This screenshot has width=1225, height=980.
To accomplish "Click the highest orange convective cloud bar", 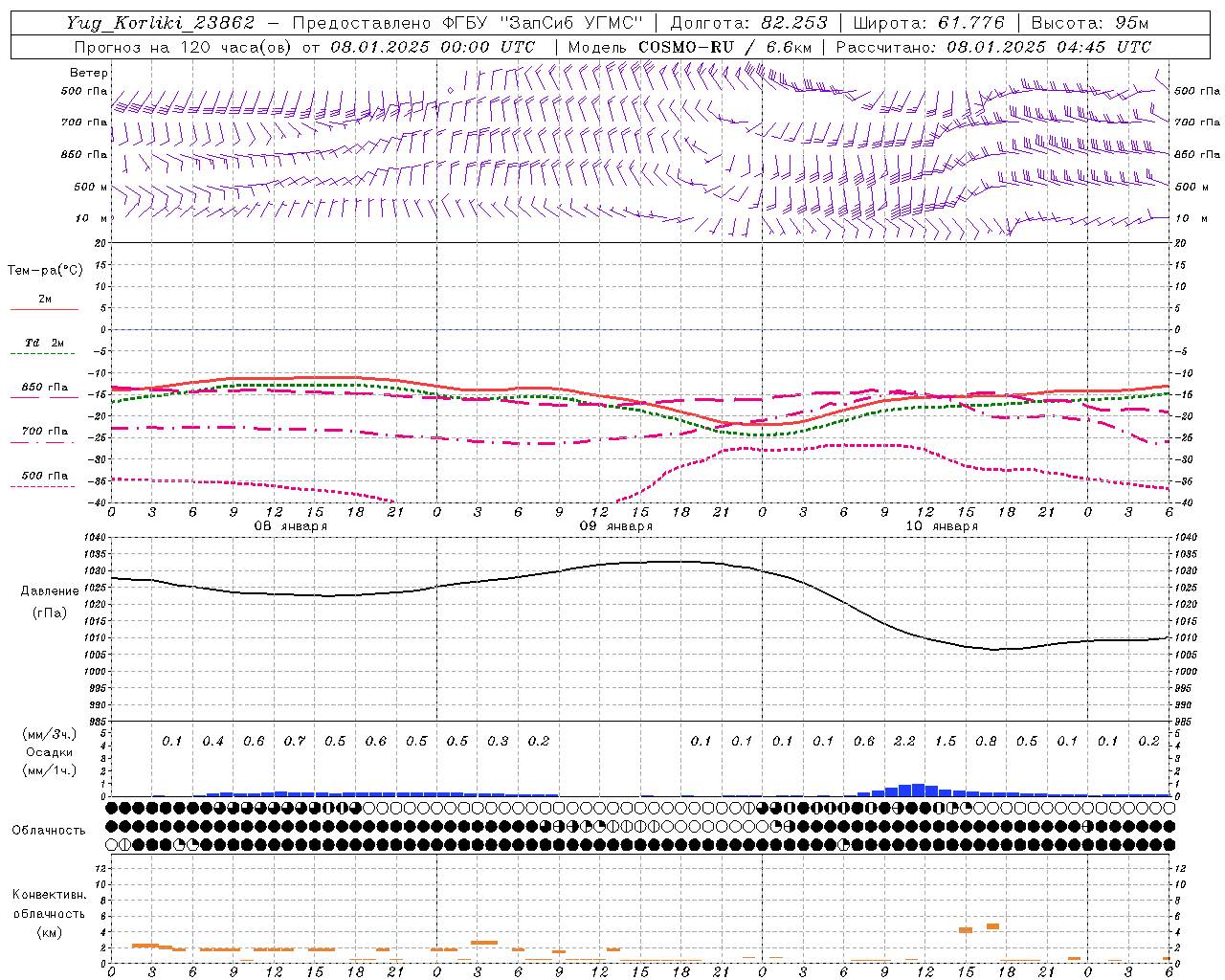I will coord(992,926).
